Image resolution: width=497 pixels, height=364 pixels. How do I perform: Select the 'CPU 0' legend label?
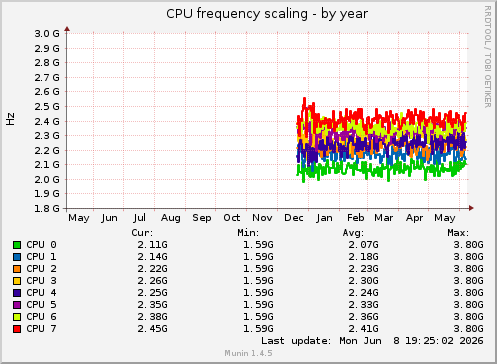click(41, 245)
